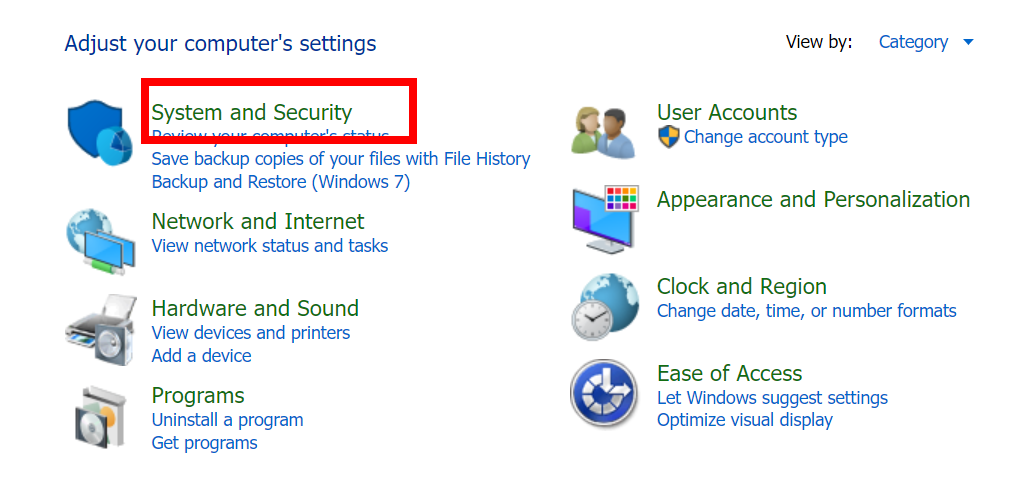Screen dimensions: 1035x497
Task: View network status and tasks
Action: point(269,246)
